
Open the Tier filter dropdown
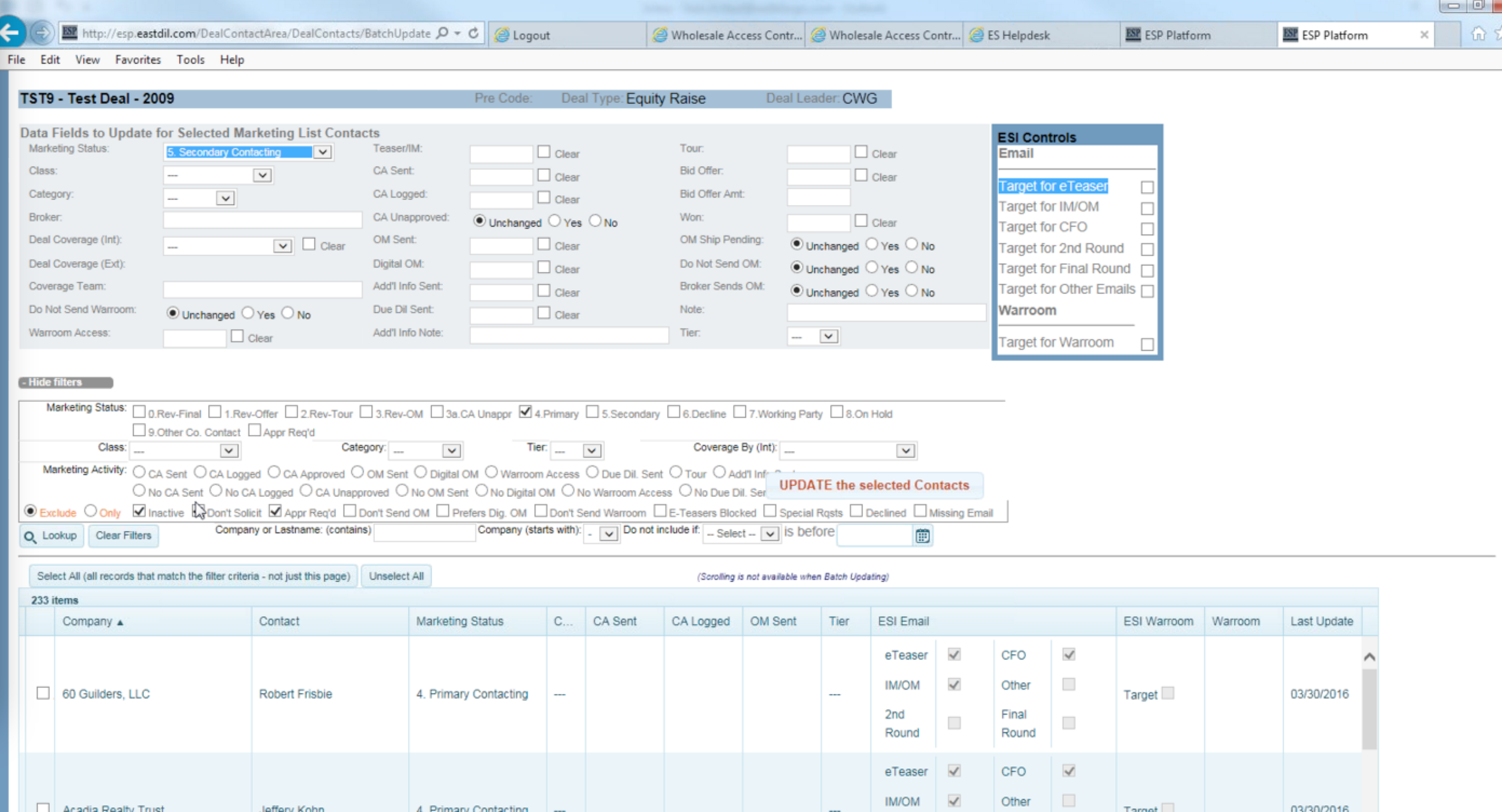(592, 450)
